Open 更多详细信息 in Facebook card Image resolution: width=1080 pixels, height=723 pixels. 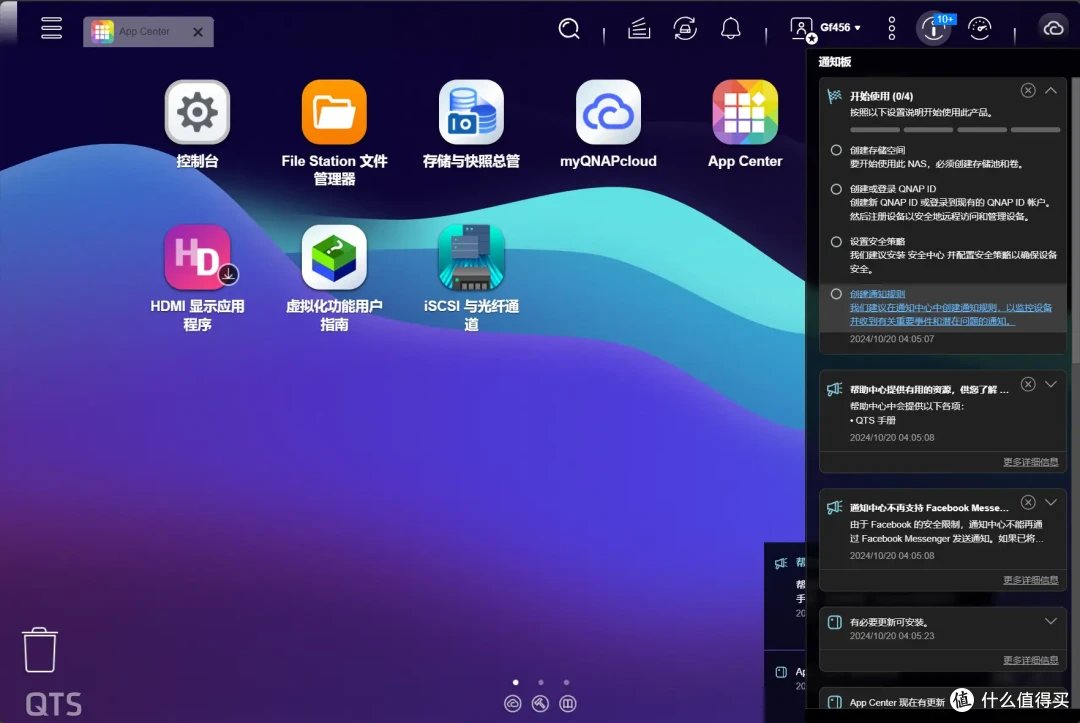pos(1030,580)
